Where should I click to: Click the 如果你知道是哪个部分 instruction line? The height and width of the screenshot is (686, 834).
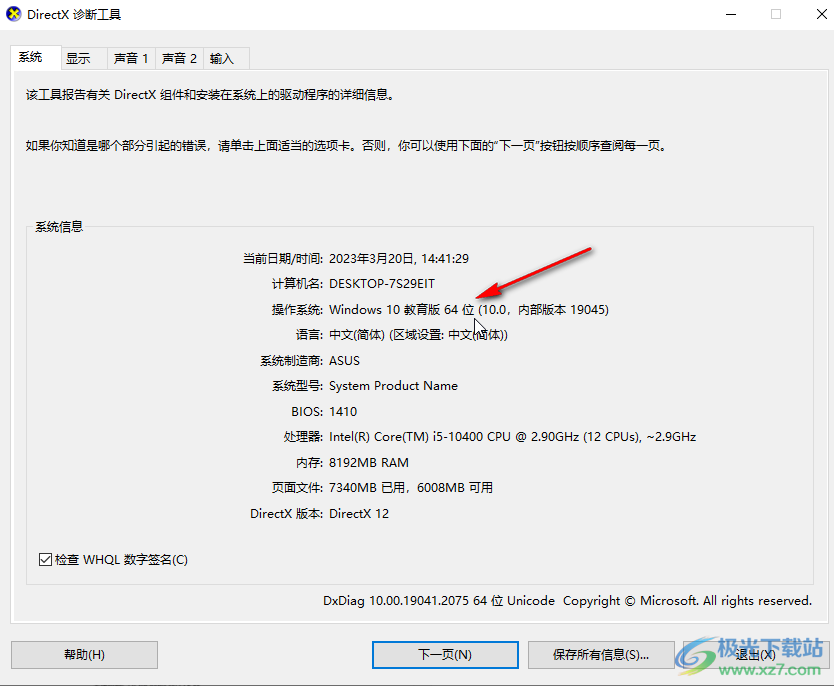click(x=347, y=146)
